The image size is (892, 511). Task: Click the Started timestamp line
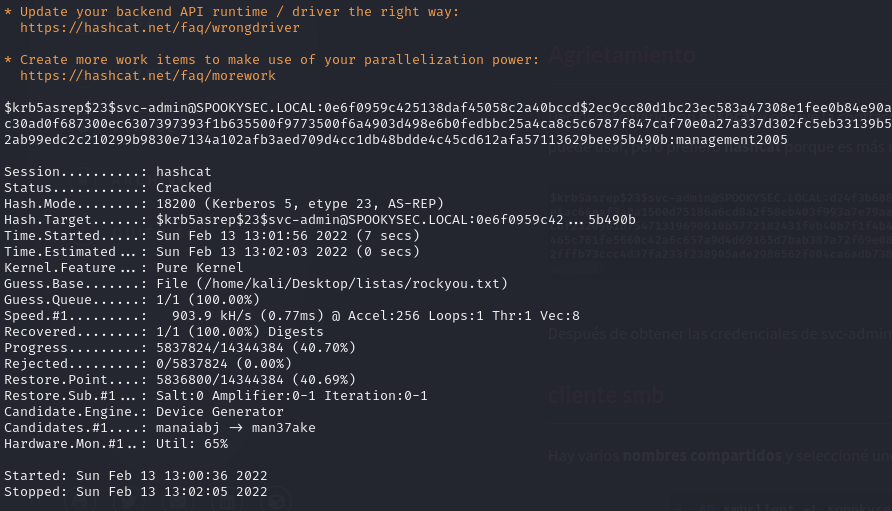click(135, 476)
